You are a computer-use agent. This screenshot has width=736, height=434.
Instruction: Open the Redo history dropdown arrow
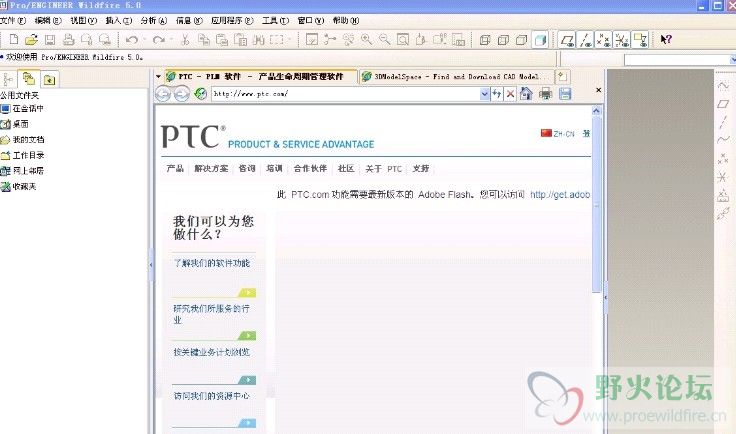171,40
